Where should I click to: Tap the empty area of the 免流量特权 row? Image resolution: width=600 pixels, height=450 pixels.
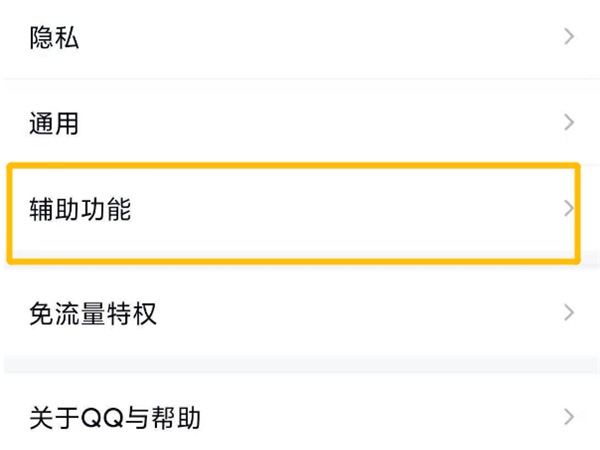click(360, 314)
